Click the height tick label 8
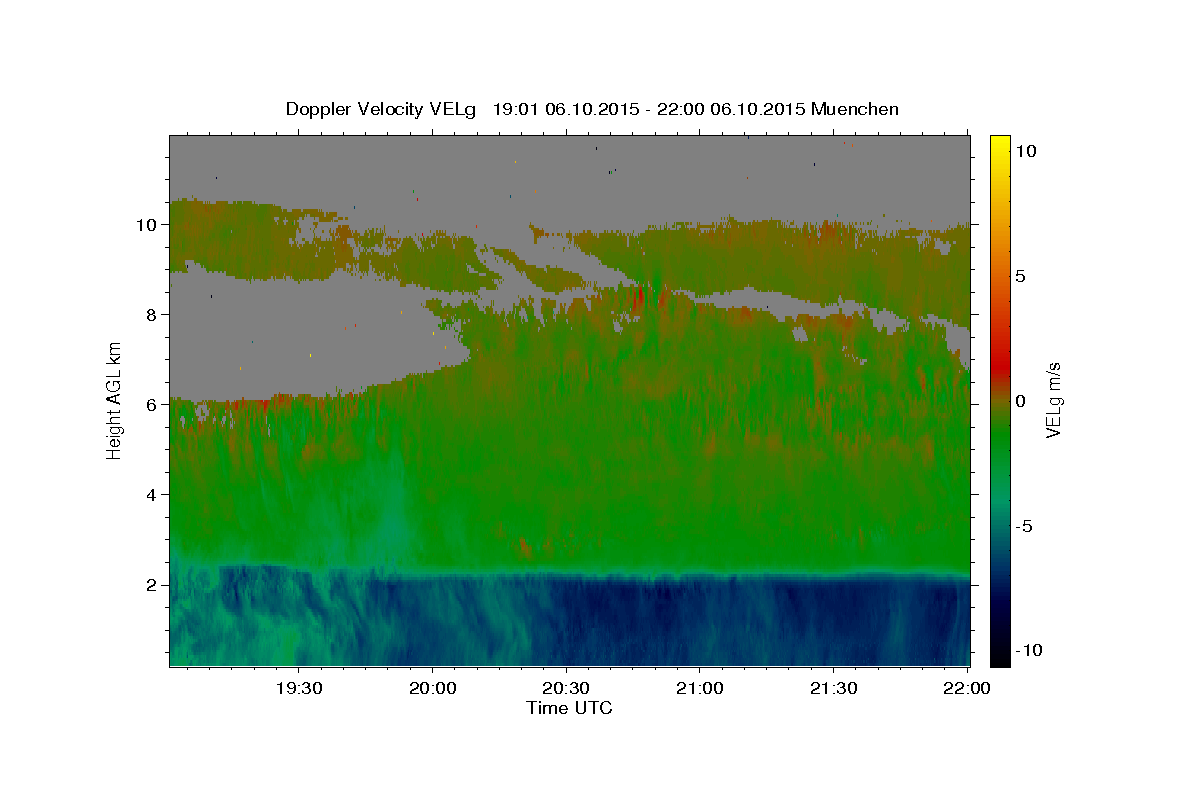This screenshot has height=800, width=1200. 154,315
